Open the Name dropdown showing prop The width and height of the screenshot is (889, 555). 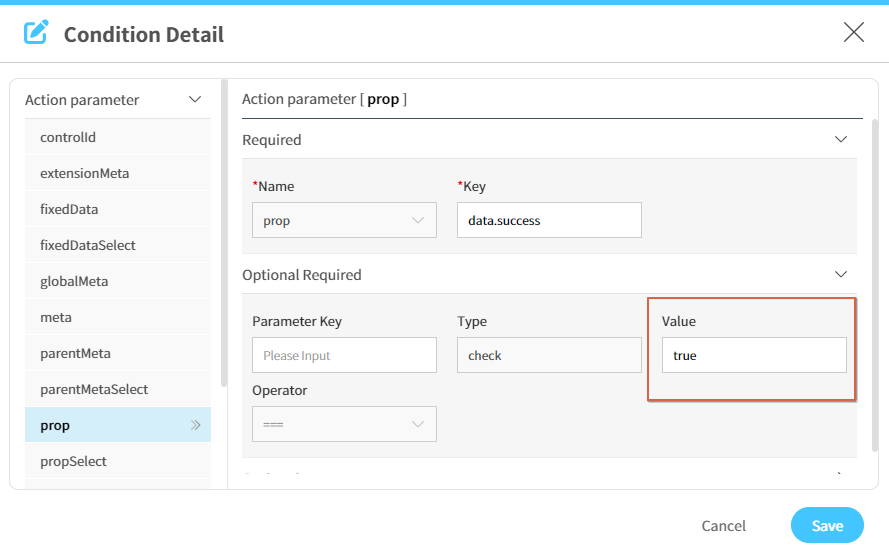[344, 220]
